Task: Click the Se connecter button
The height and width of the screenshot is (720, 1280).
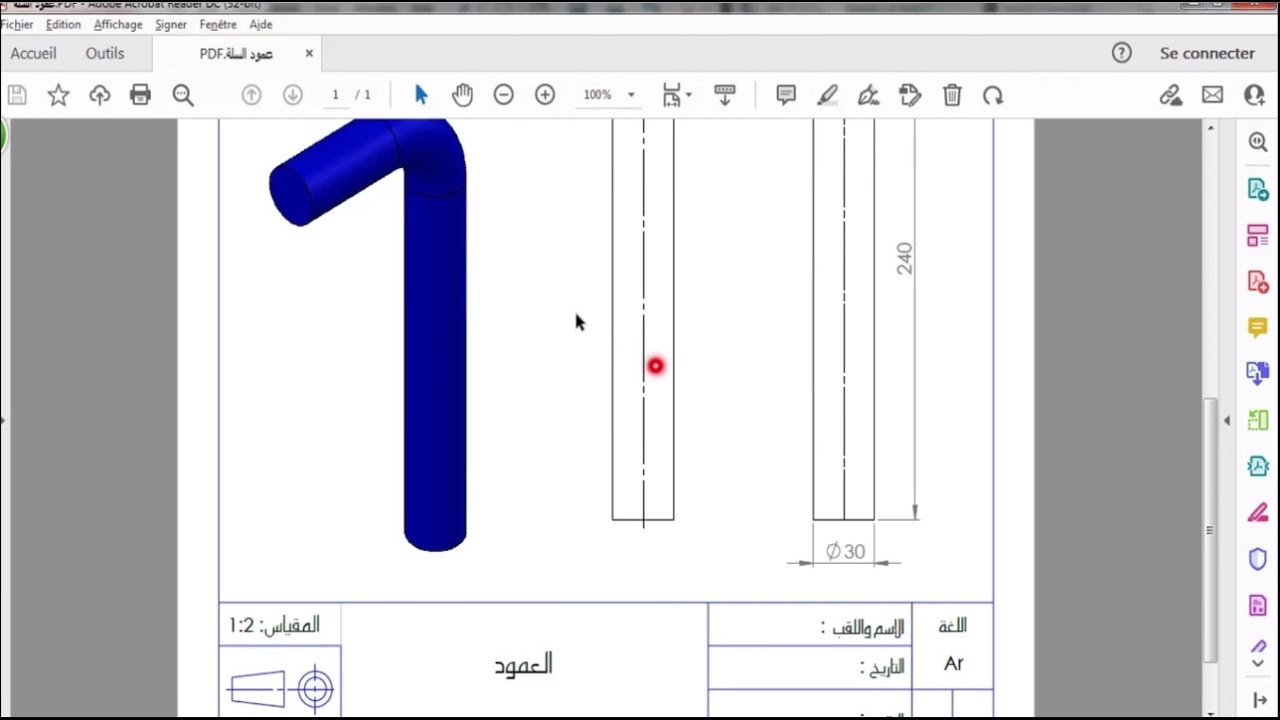Action: tap(1207, 53)
